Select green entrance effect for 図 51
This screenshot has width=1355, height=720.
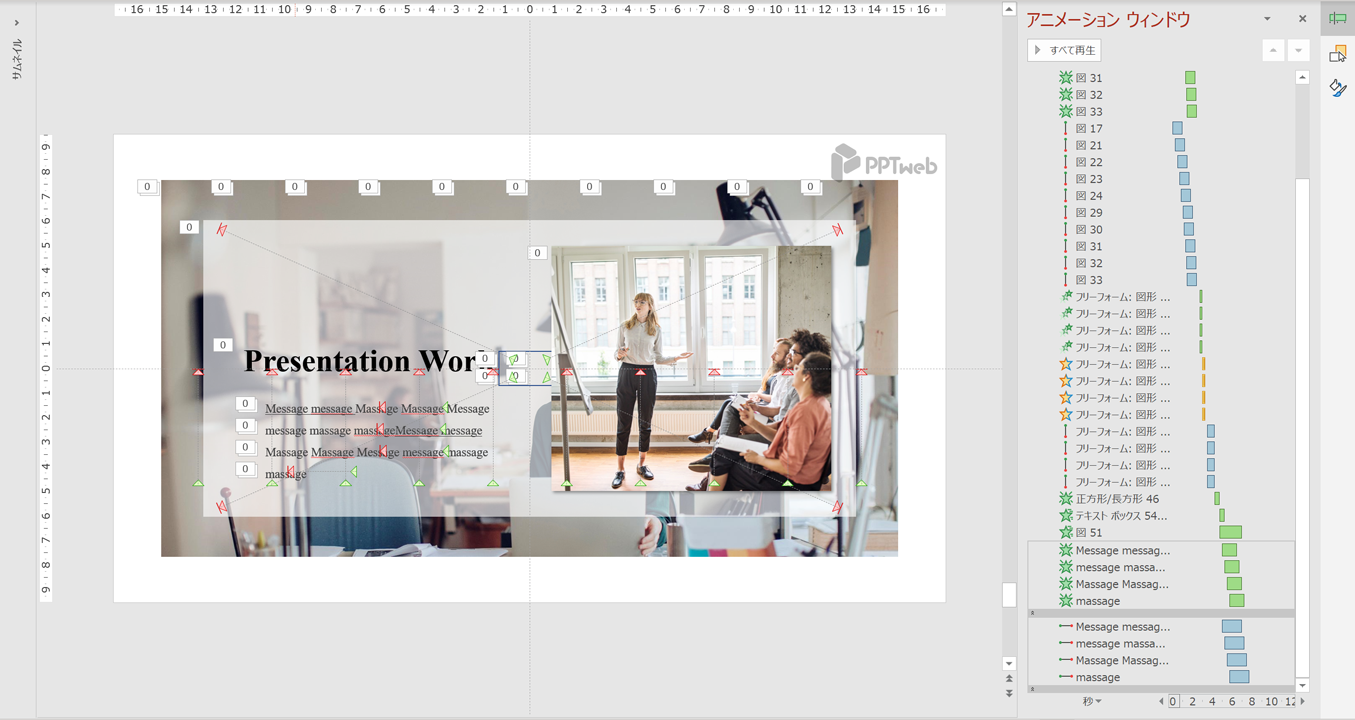(1066, 533)
